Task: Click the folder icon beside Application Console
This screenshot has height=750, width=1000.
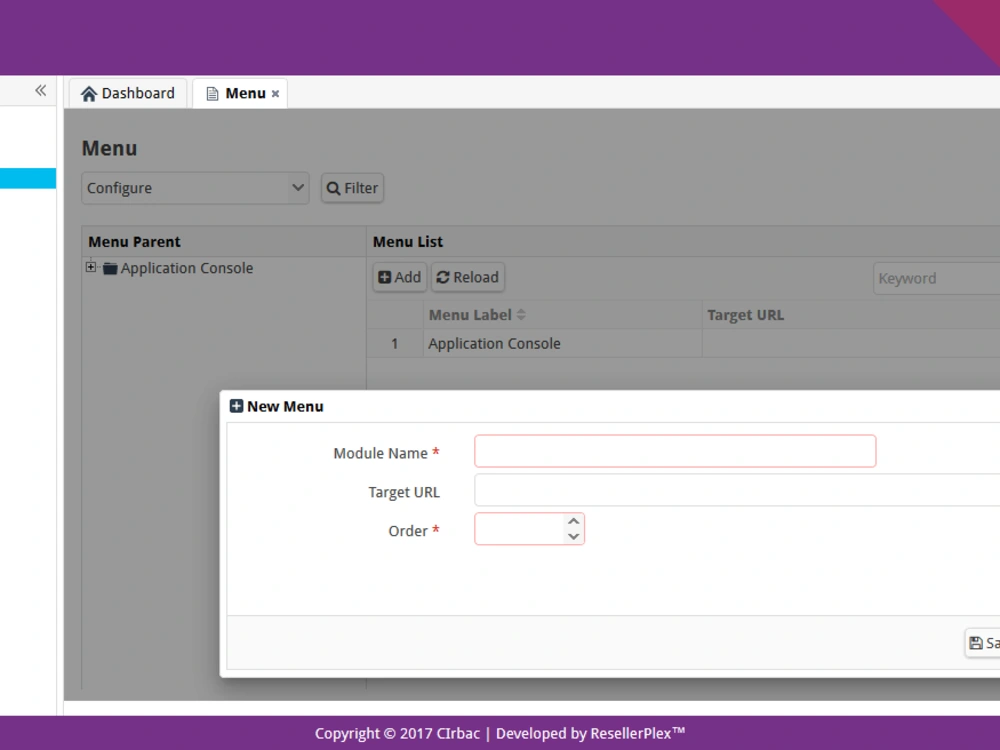Action: click(x=110, y=268)
